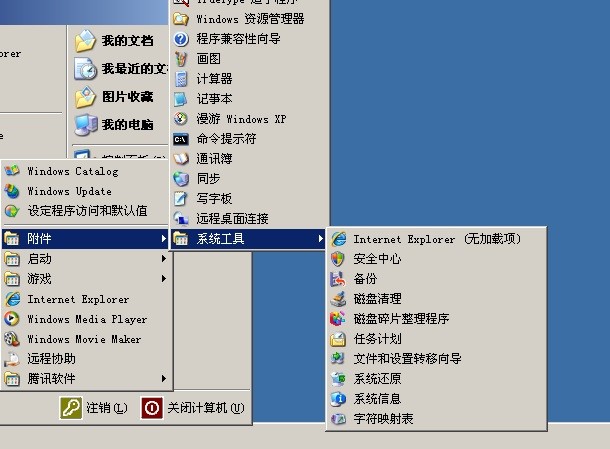Select the 附件 accessories menu item

point(85,239)
